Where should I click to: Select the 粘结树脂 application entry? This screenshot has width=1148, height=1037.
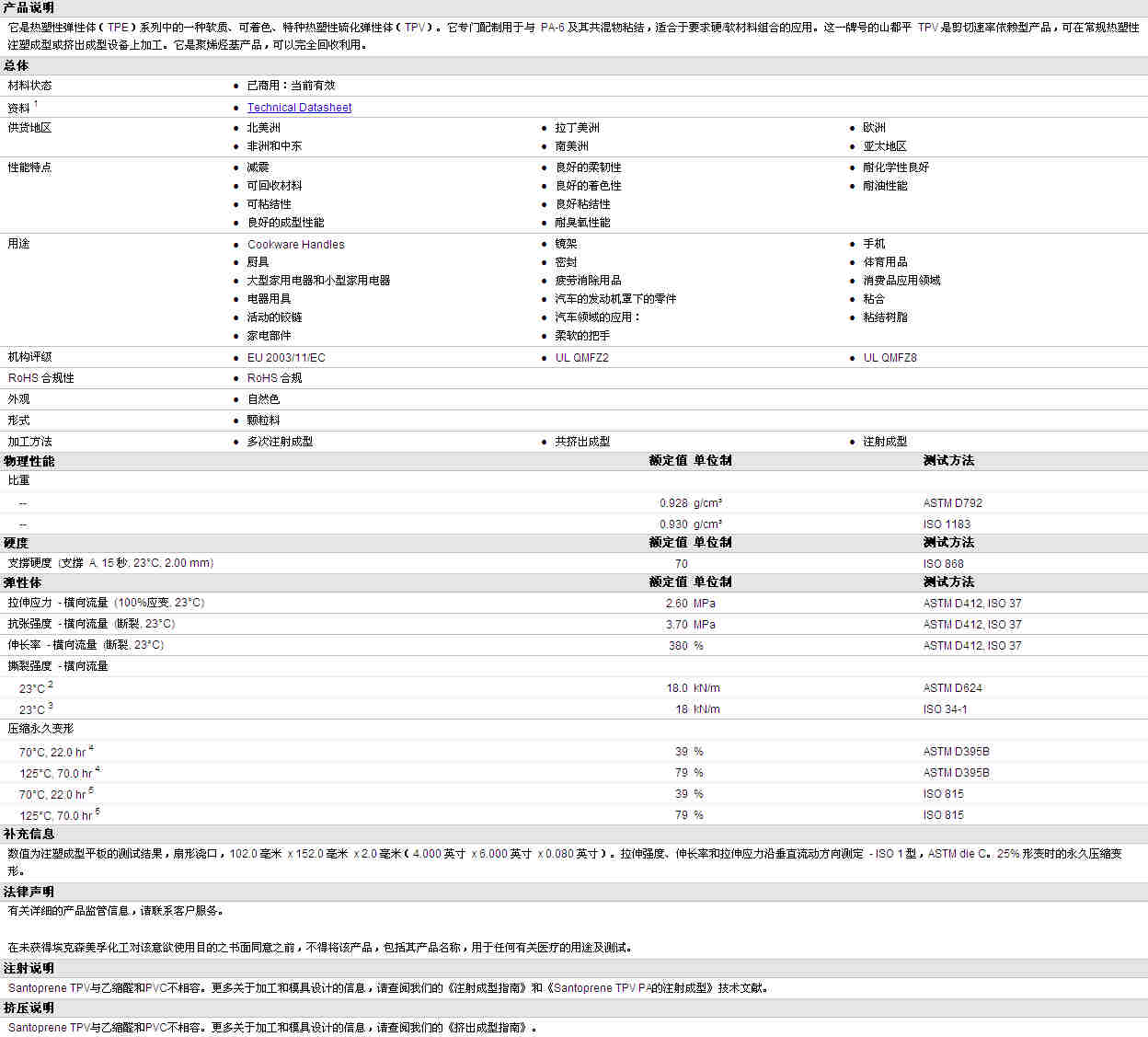pyautogui.click(x=886, y=317)
